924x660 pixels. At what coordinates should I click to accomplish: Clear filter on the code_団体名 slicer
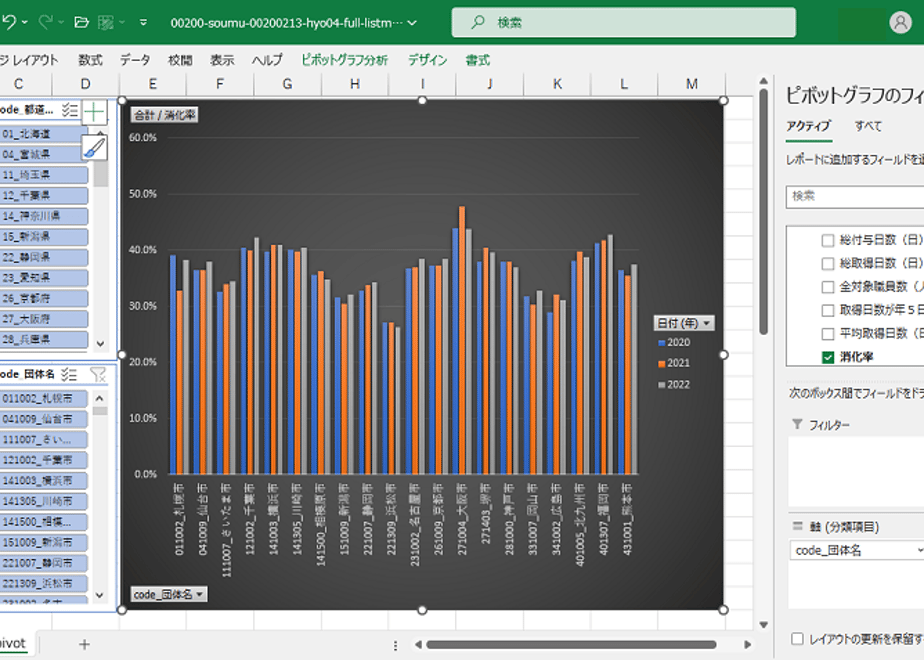coord(98,374)
